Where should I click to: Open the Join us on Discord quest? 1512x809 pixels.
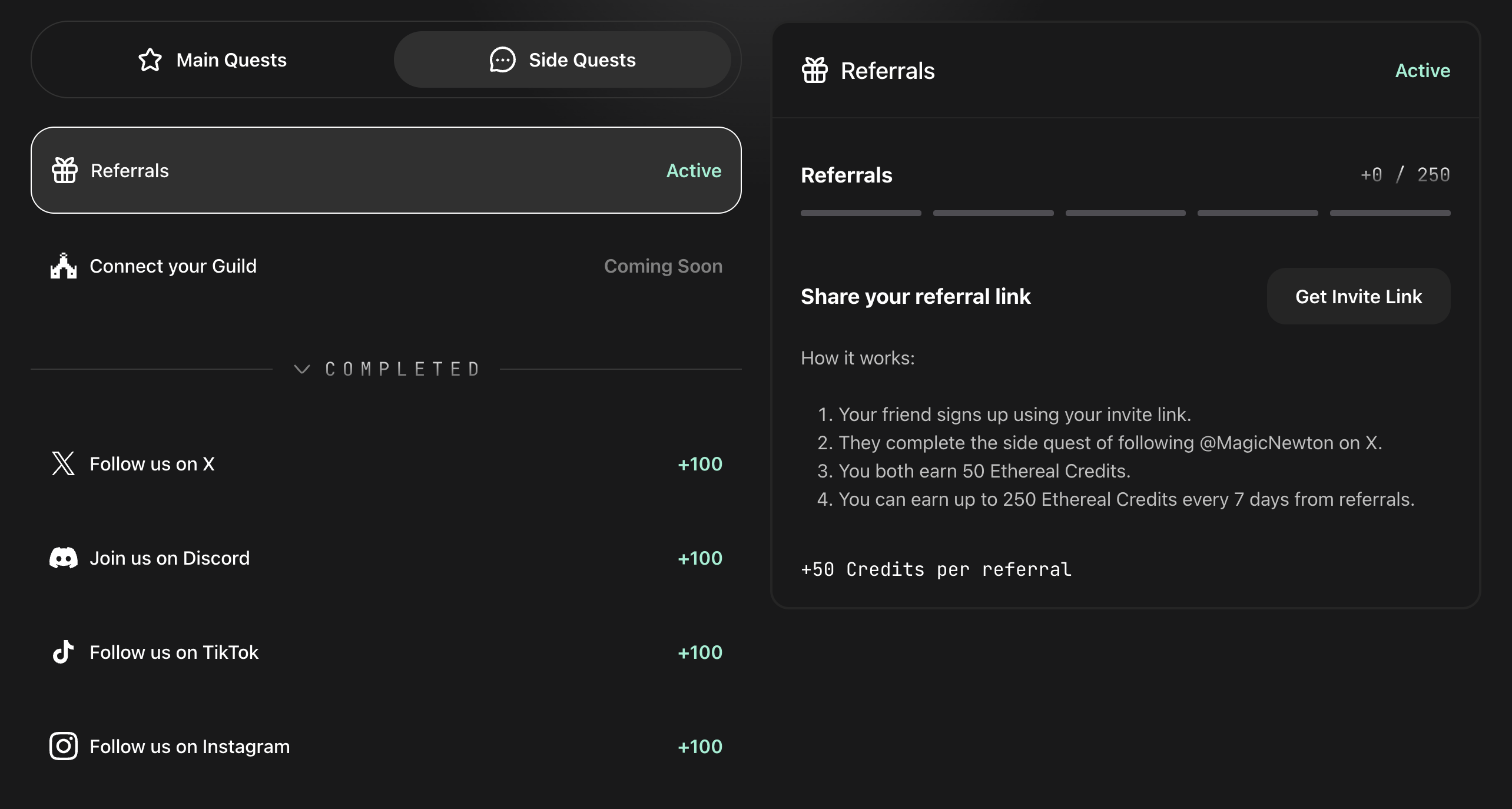386,558
